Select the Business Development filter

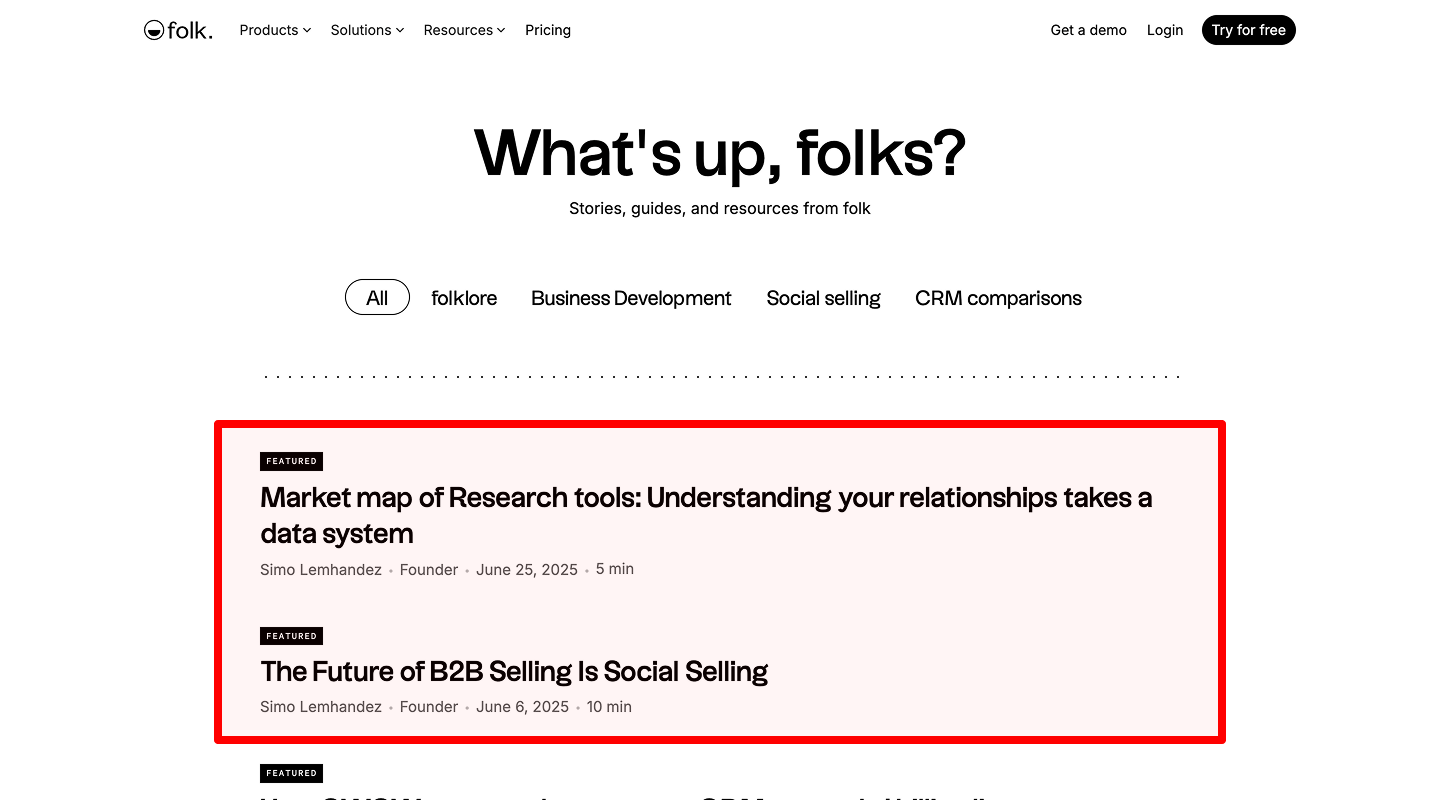631,297
